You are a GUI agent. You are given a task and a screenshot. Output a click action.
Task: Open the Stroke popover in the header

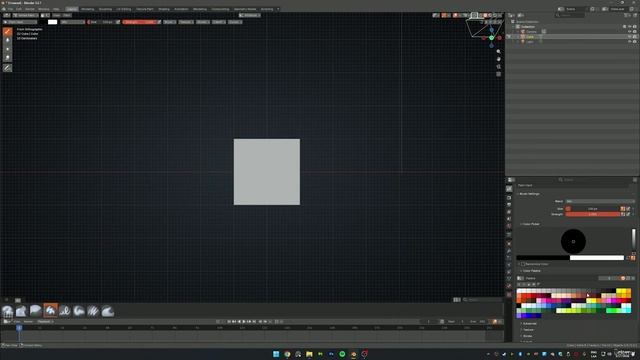pos(203,22)
